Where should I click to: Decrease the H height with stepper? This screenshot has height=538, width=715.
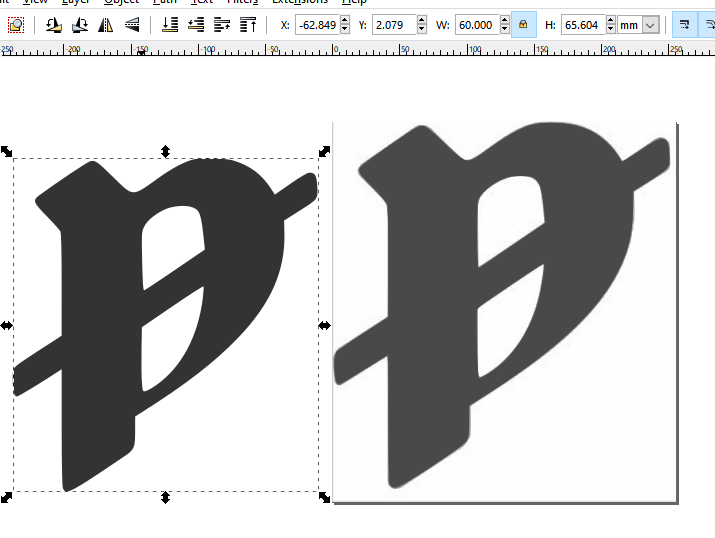610,30
